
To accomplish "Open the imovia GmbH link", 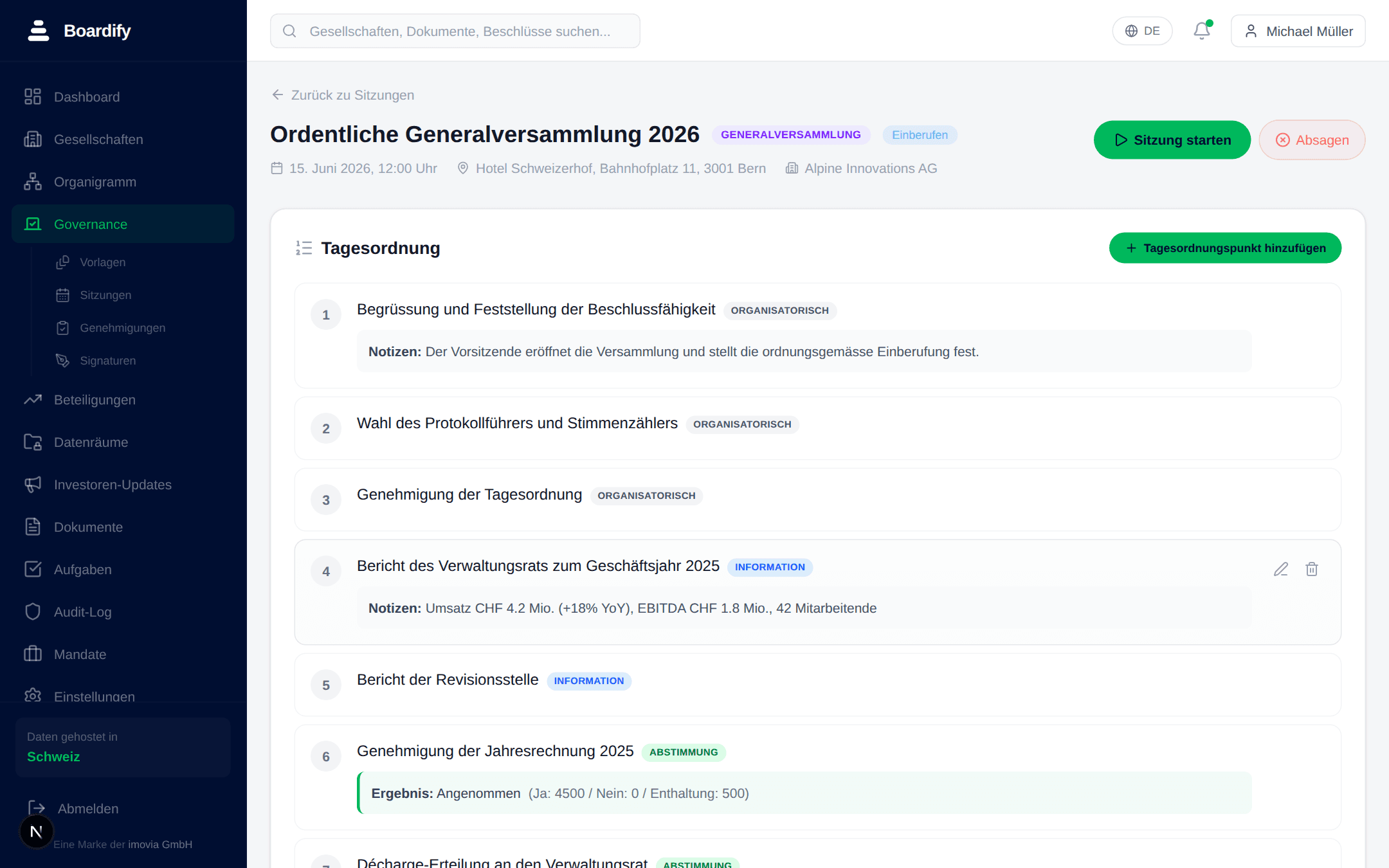I will pos(160,844).
